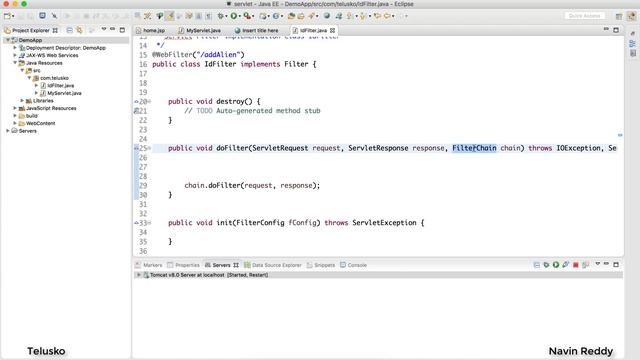Open the Java EE perspective icon

(631, 16)
